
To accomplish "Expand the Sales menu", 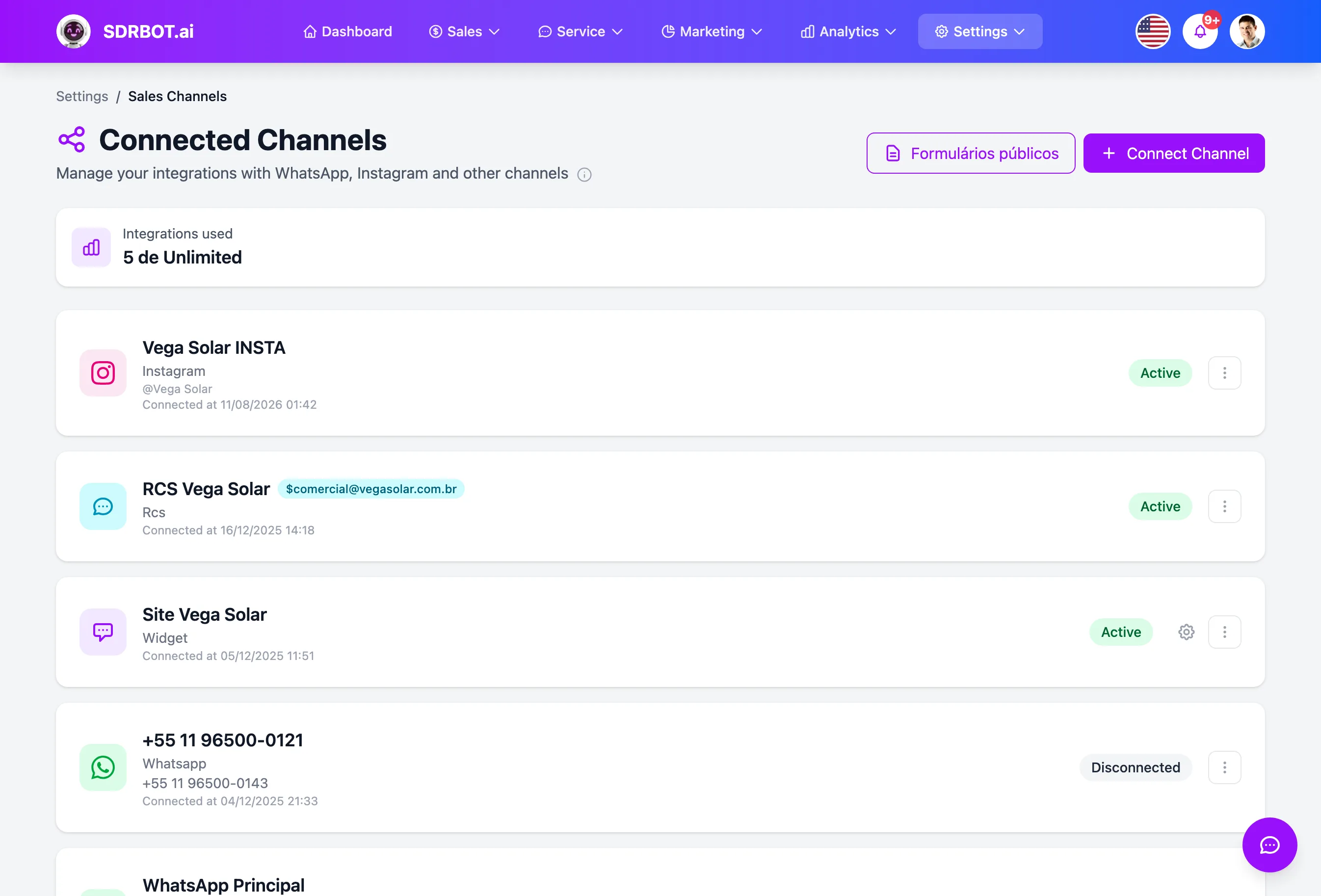I will (464, 31).
